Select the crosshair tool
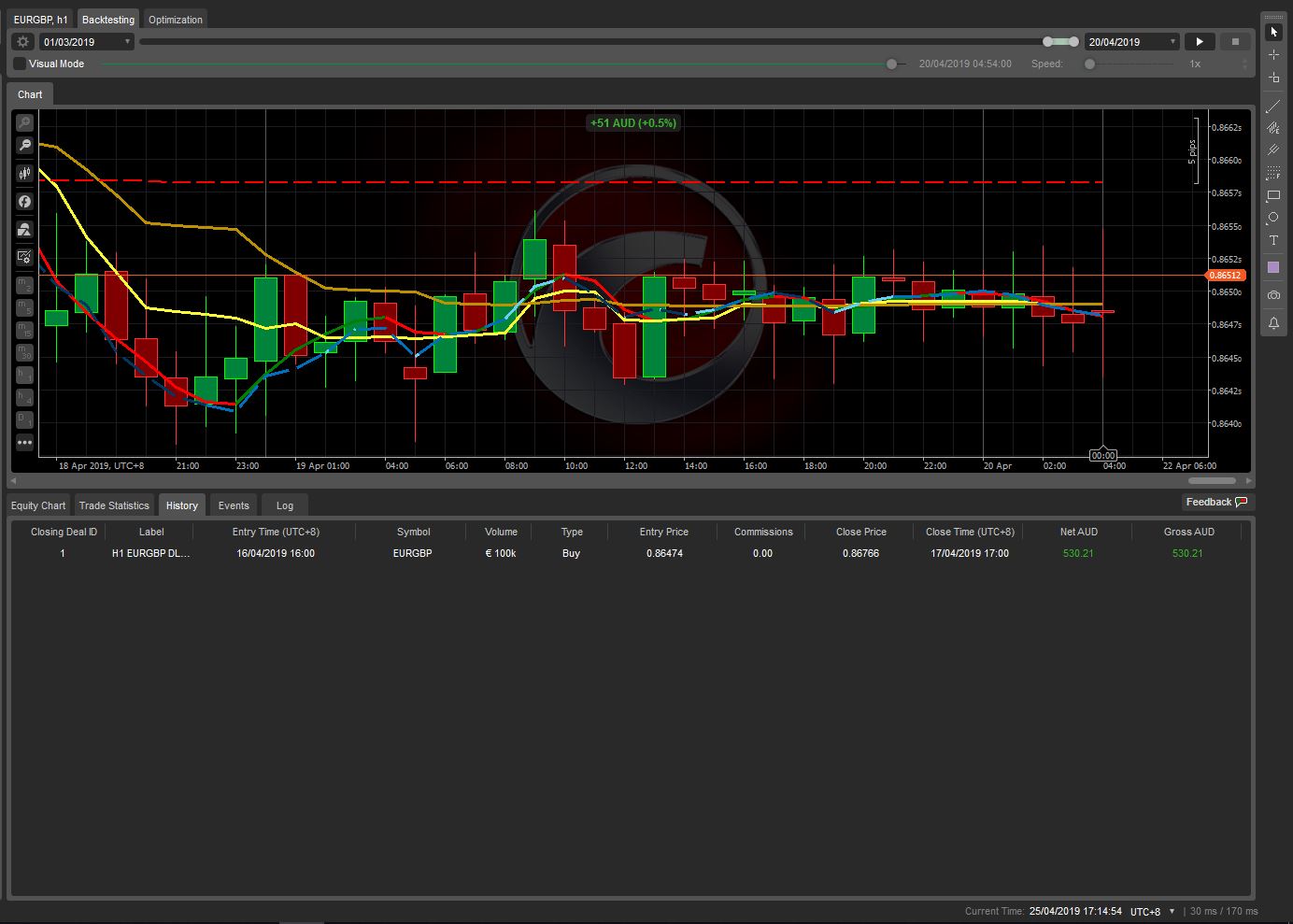Viewport: 1293px width, 924px height. [x=1273, y=55]
